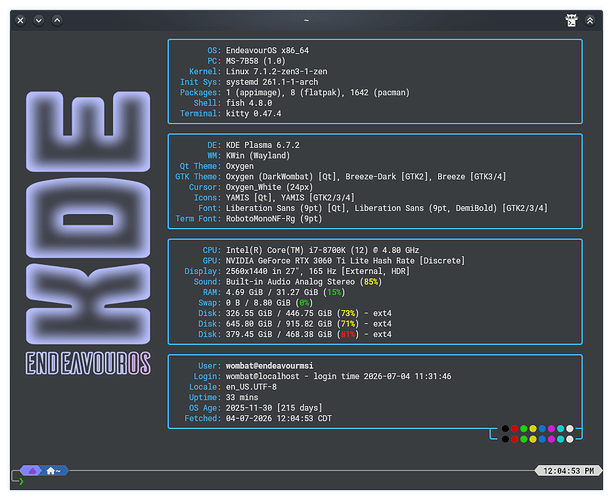Minimize window with the down chevron button

click(38, 20)
